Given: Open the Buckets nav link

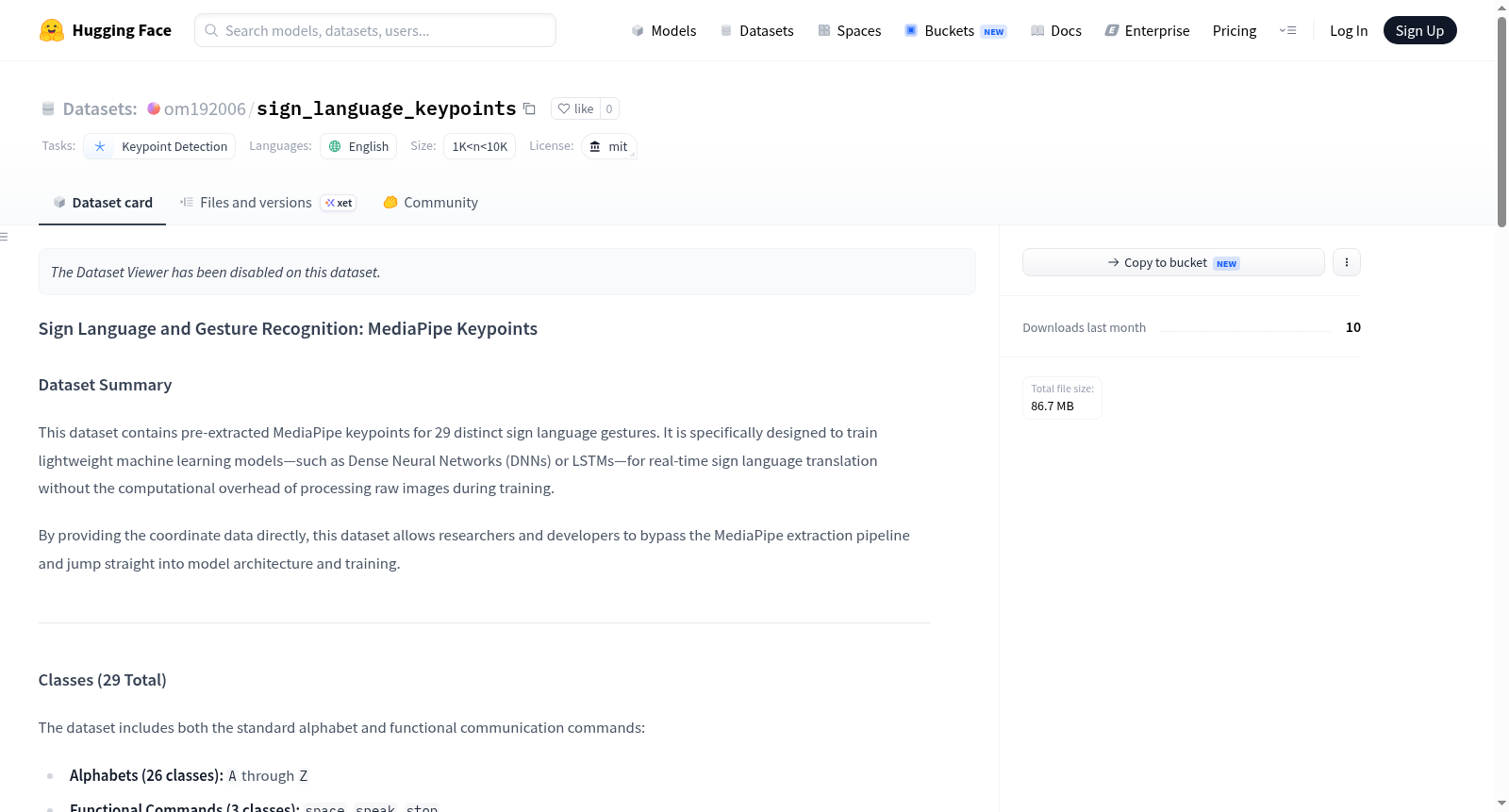Looking at the screenshot, I should (x=955, y=30).
